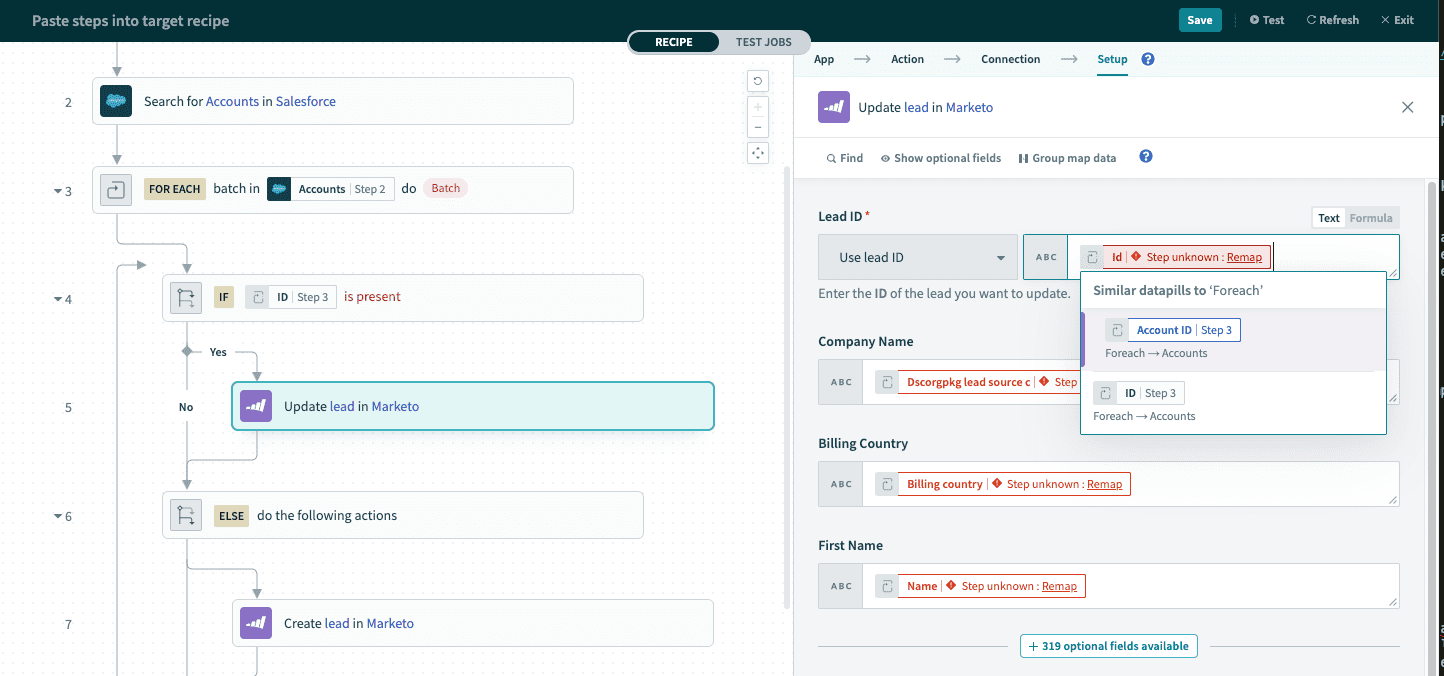Click the Find magnifier in the Setup toolbar

(843, 157)
